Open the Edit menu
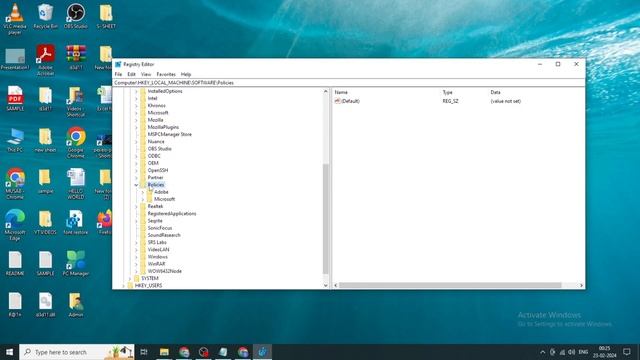This screenshot has height=360, width=640. point(131,74)
